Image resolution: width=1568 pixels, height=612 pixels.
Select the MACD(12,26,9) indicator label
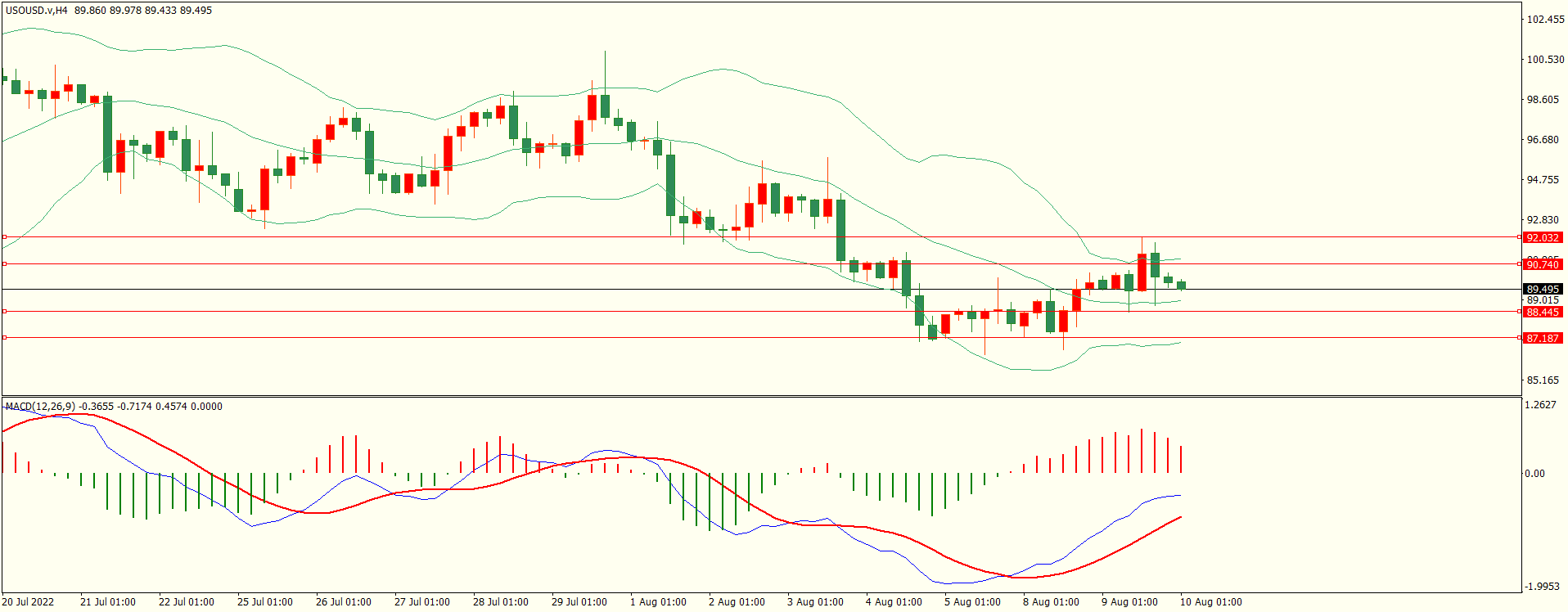click(x=40, y=407)
